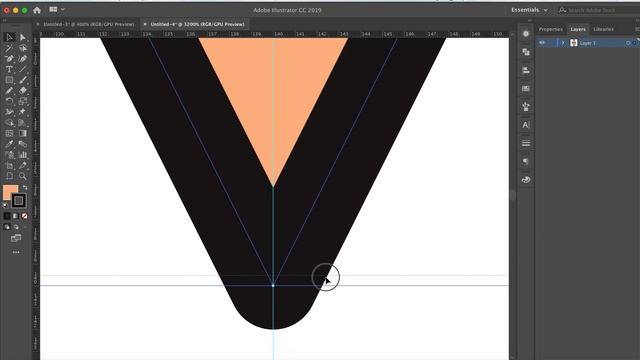
Task: Select the Column Graph tool
Action: [23, 155]
